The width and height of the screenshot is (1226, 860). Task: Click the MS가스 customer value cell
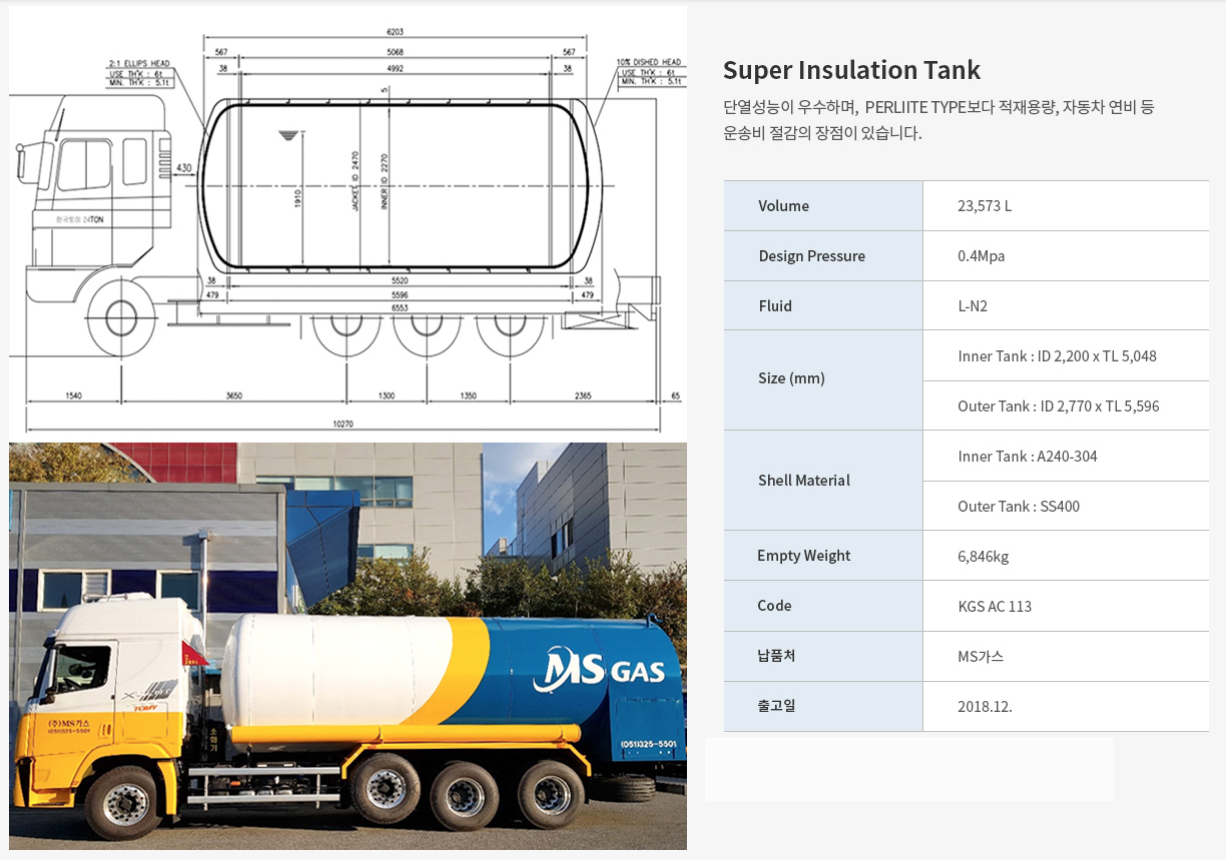tap(980, 656)
